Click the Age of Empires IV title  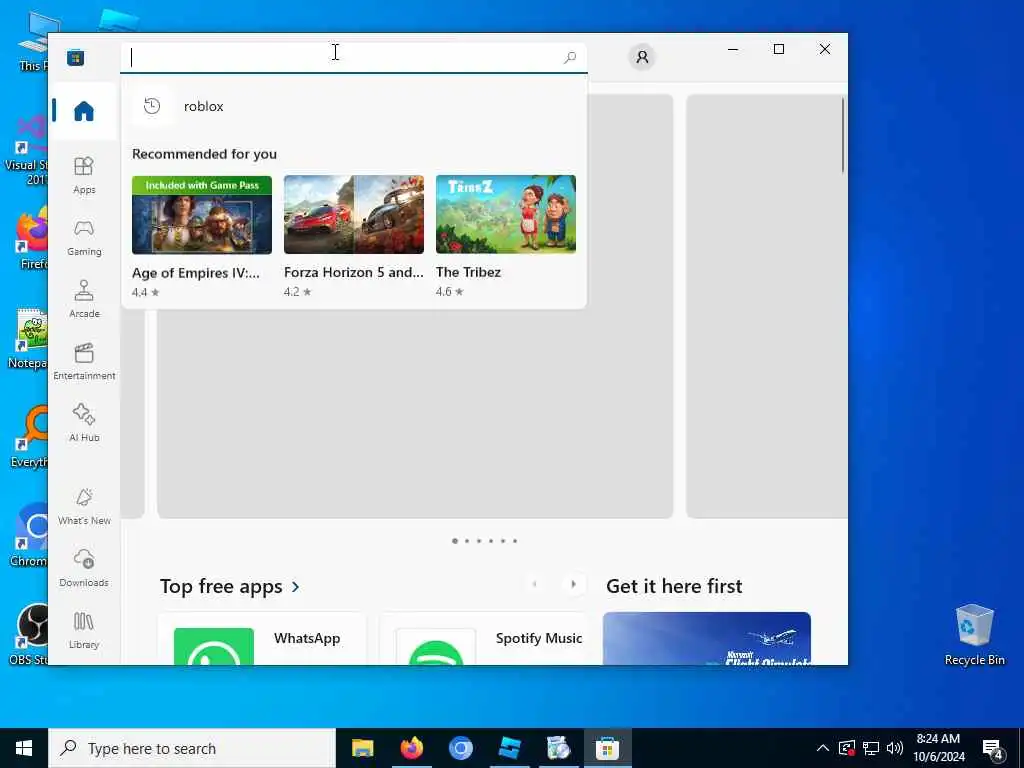tap(196, 273)
